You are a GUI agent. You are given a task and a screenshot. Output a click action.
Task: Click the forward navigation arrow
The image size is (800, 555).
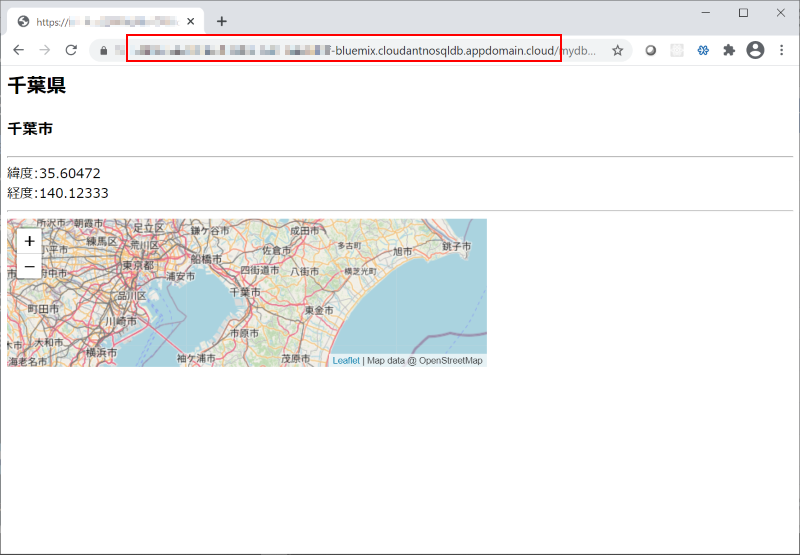pos(45,50)
